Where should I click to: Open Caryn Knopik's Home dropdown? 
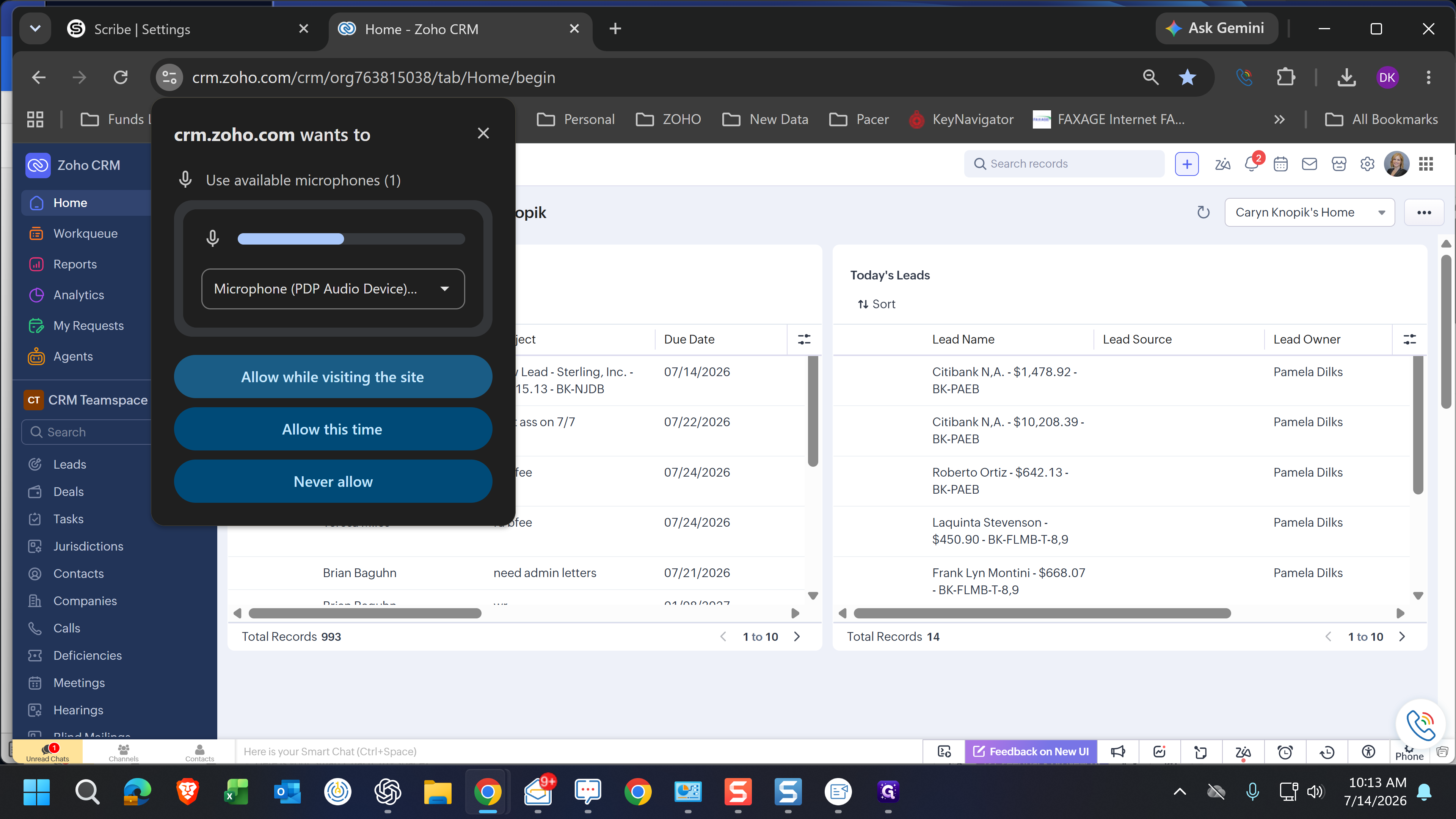click(x=1309, y=212)
